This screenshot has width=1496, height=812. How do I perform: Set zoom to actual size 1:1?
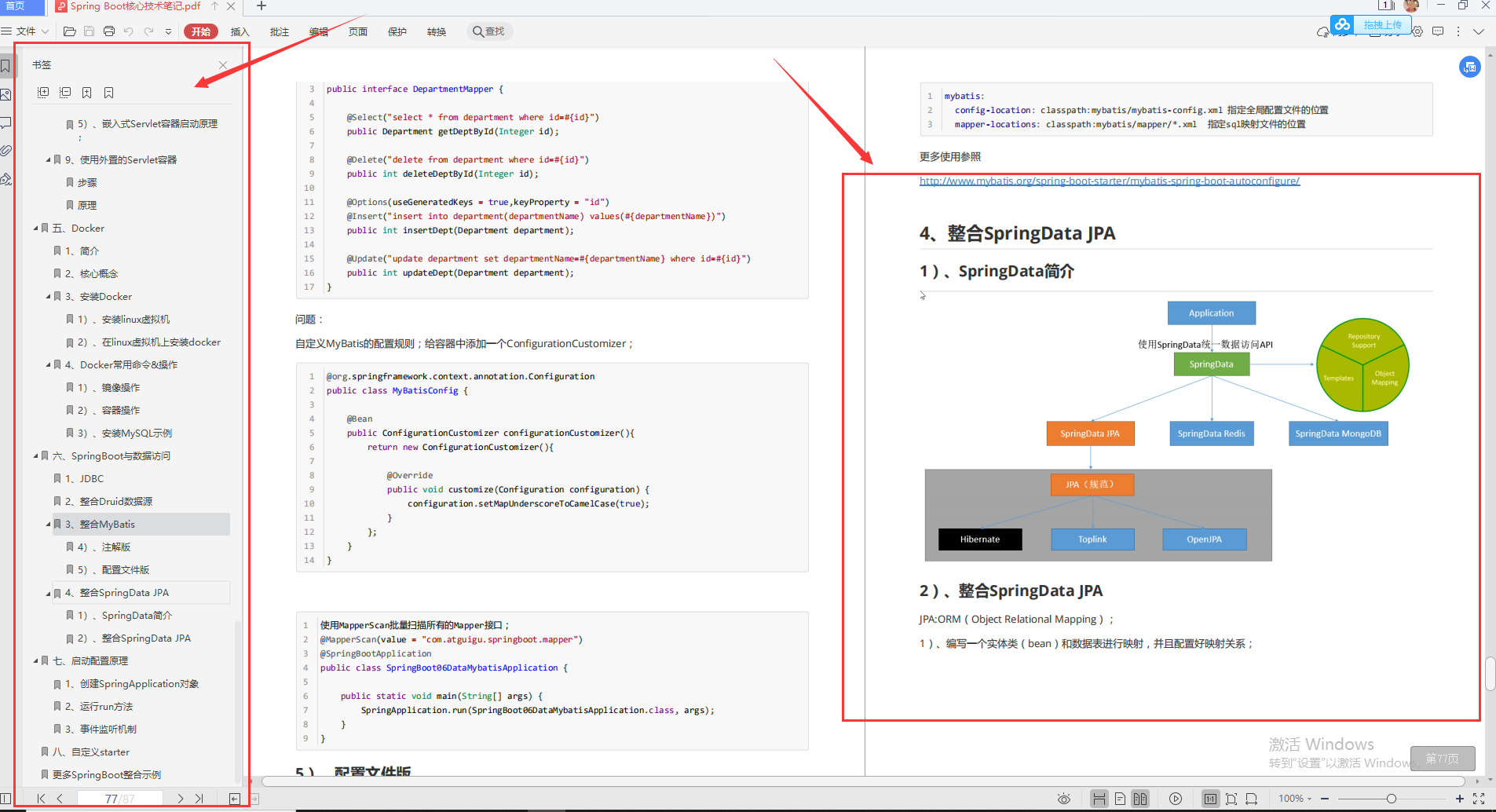coord(1211,799)
